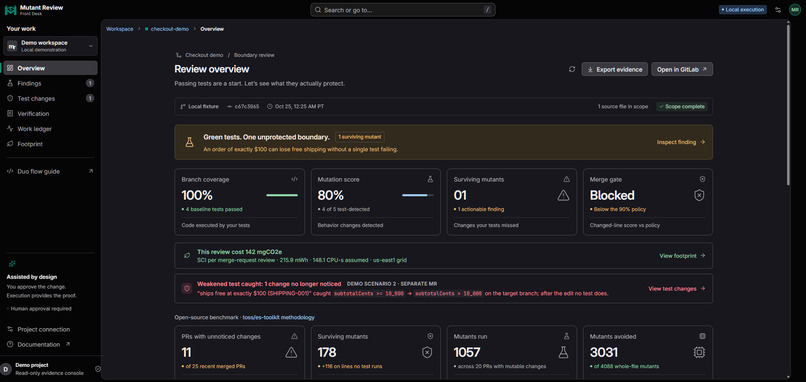Click the Local execution badge
The width and height of the screenshot is (806, 382).
pyautogui.click(x=743, y=10)
